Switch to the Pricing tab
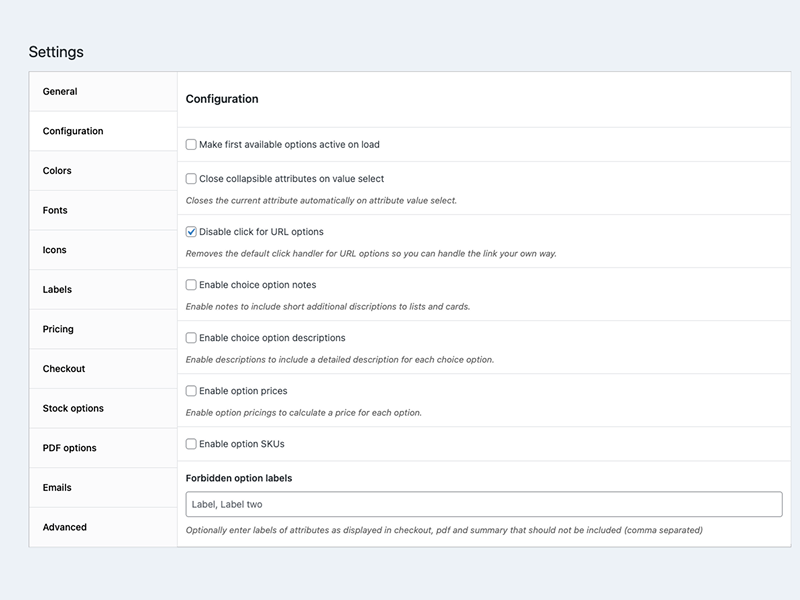 58,329
